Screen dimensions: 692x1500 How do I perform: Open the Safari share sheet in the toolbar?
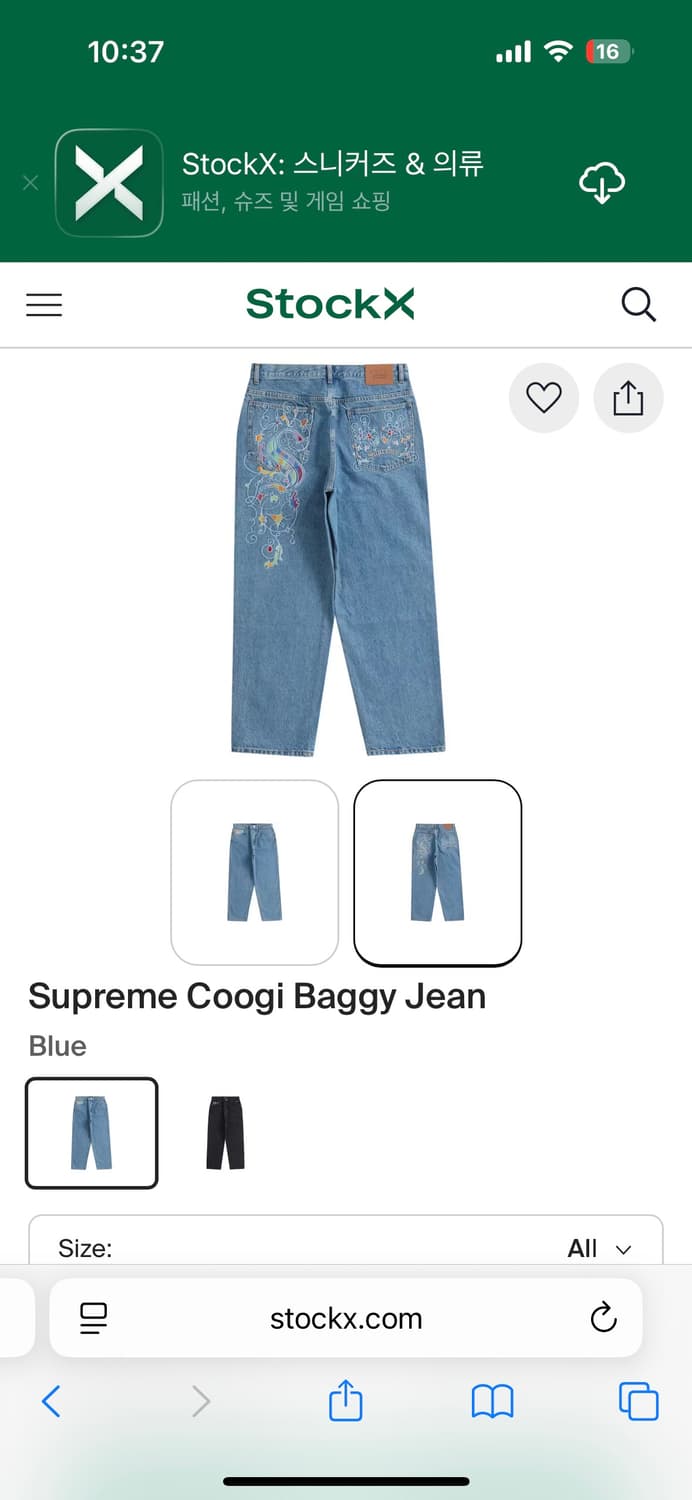pyautogui.click(x=345, y=1399)
